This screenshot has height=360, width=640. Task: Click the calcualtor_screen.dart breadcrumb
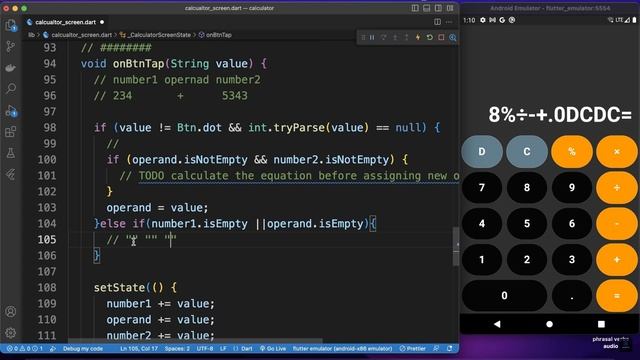point(81,35)
